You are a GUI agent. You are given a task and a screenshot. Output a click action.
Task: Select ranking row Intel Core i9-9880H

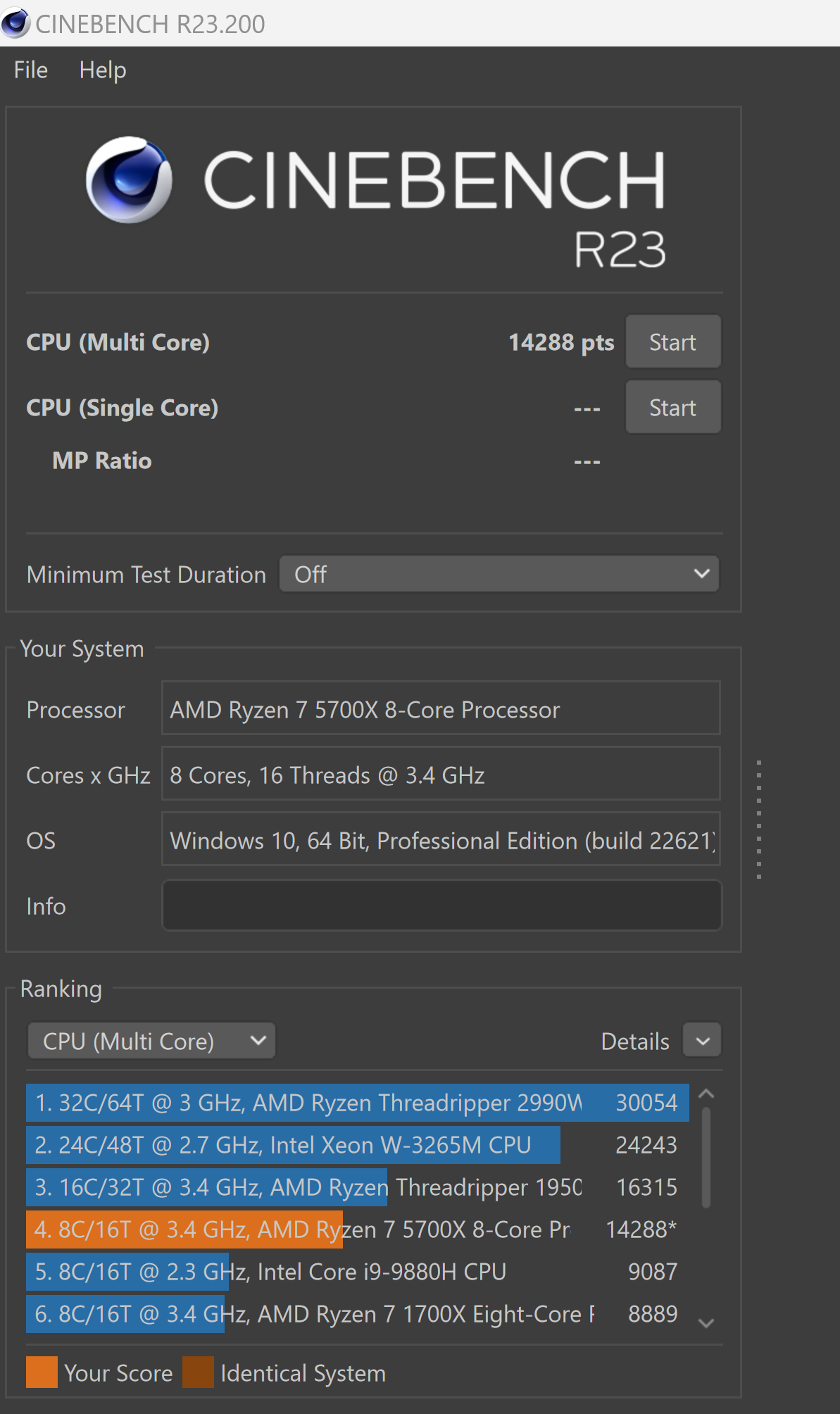pyautogui.click(x=358, y=1272)
